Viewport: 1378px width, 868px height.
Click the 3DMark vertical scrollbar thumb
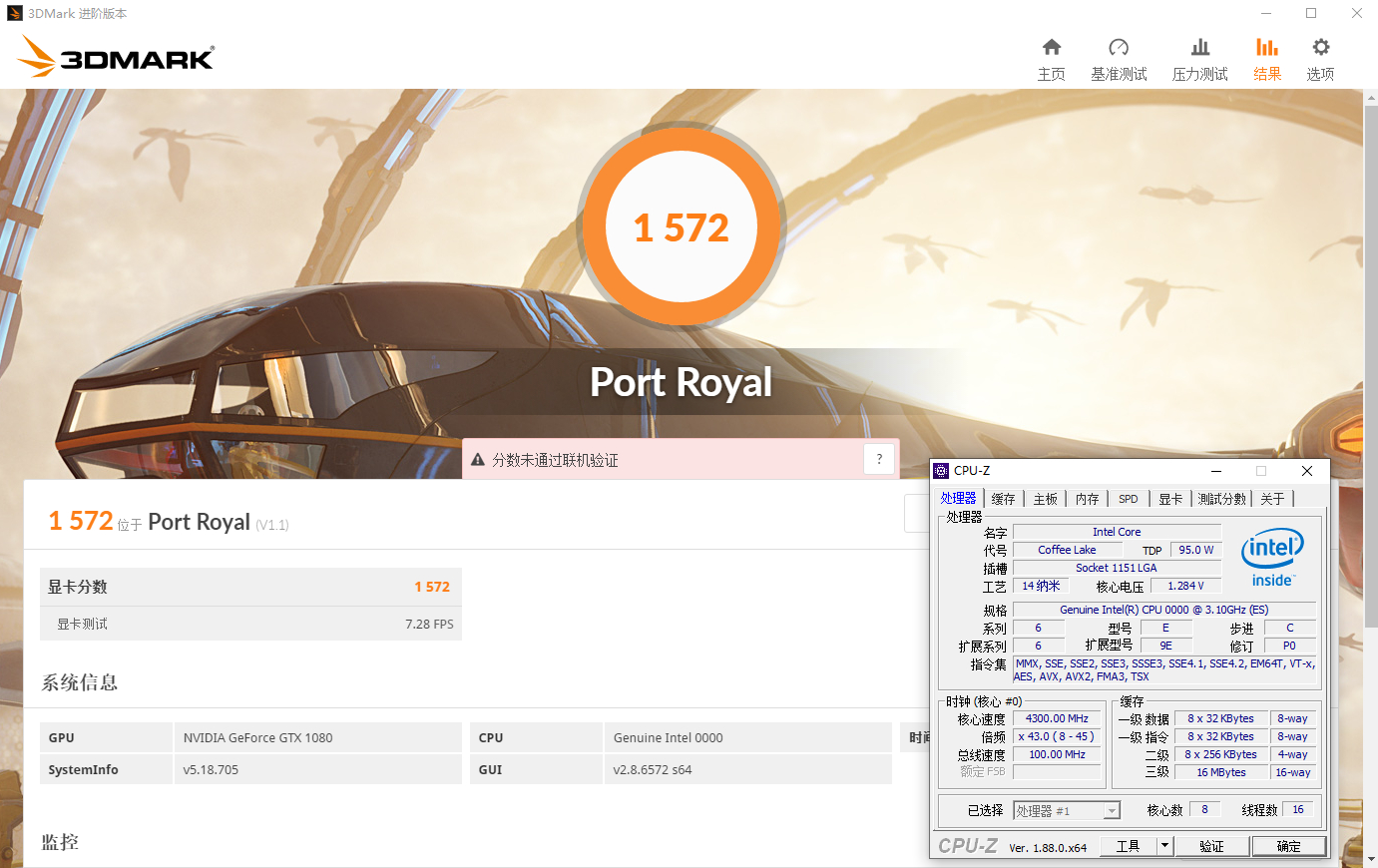pos(1371,365)
